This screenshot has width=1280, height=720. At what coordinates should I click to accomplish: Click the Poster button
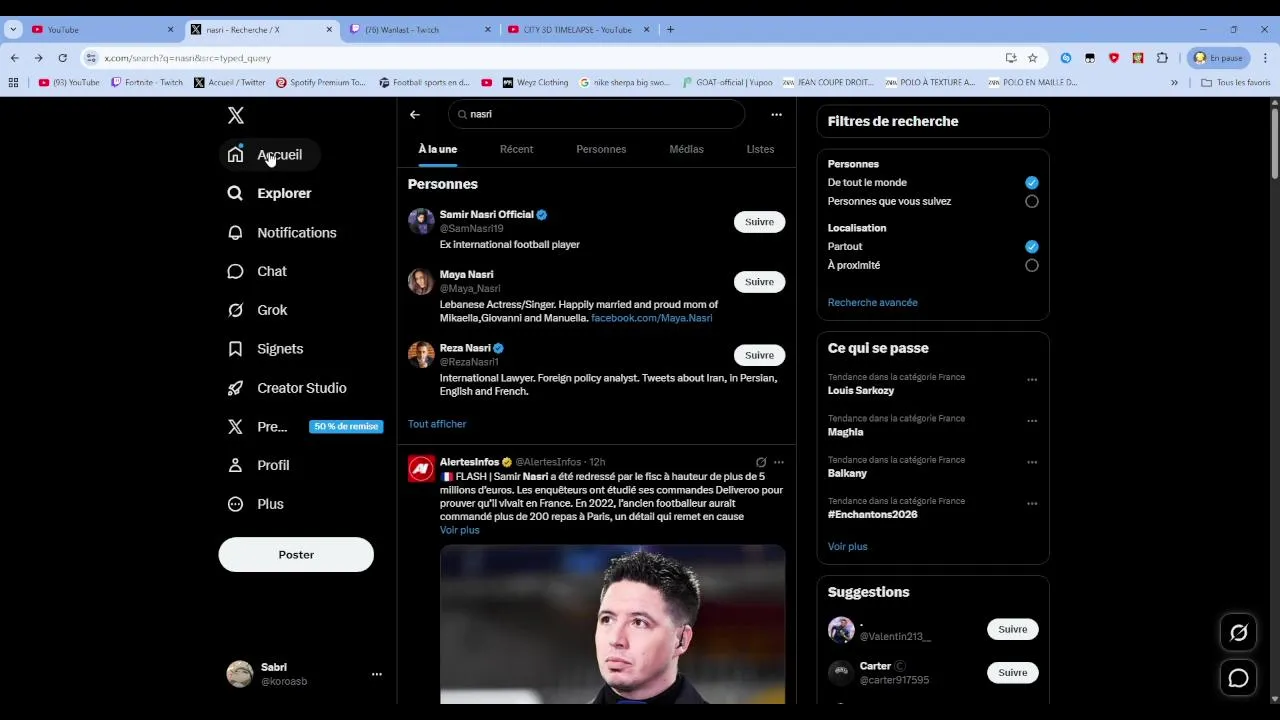pyautogui.click(x=296, y=555)
